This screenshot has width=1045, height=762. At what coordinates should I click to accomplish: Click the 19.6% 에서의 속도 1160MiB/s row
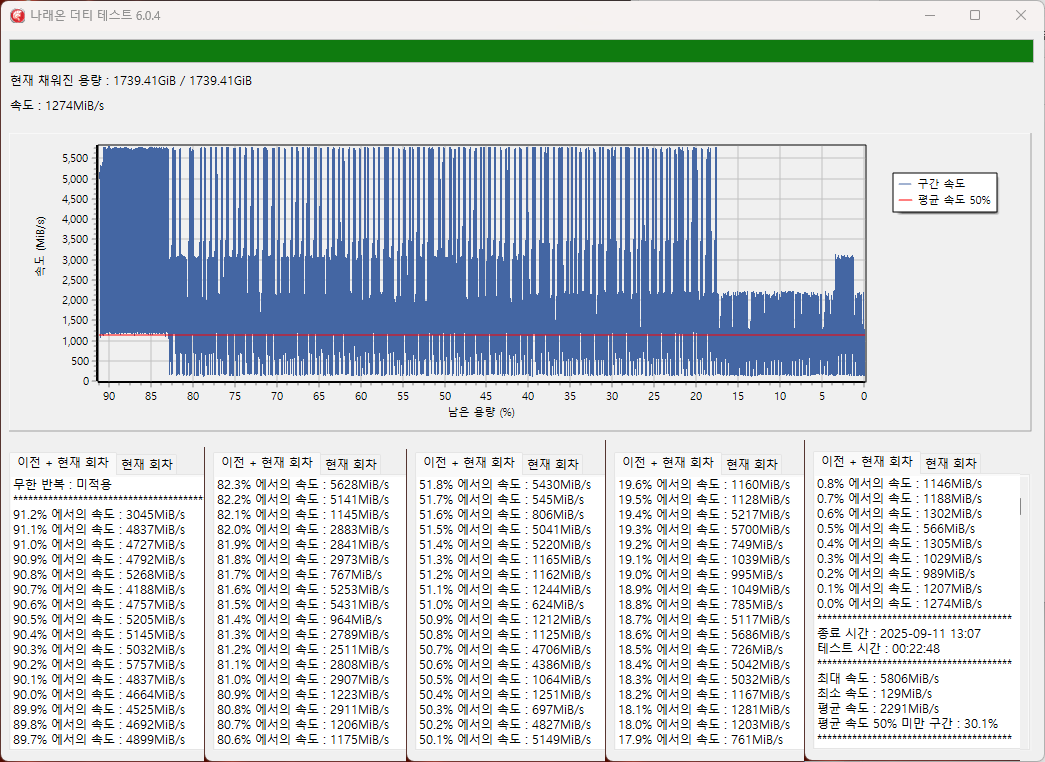704,485
